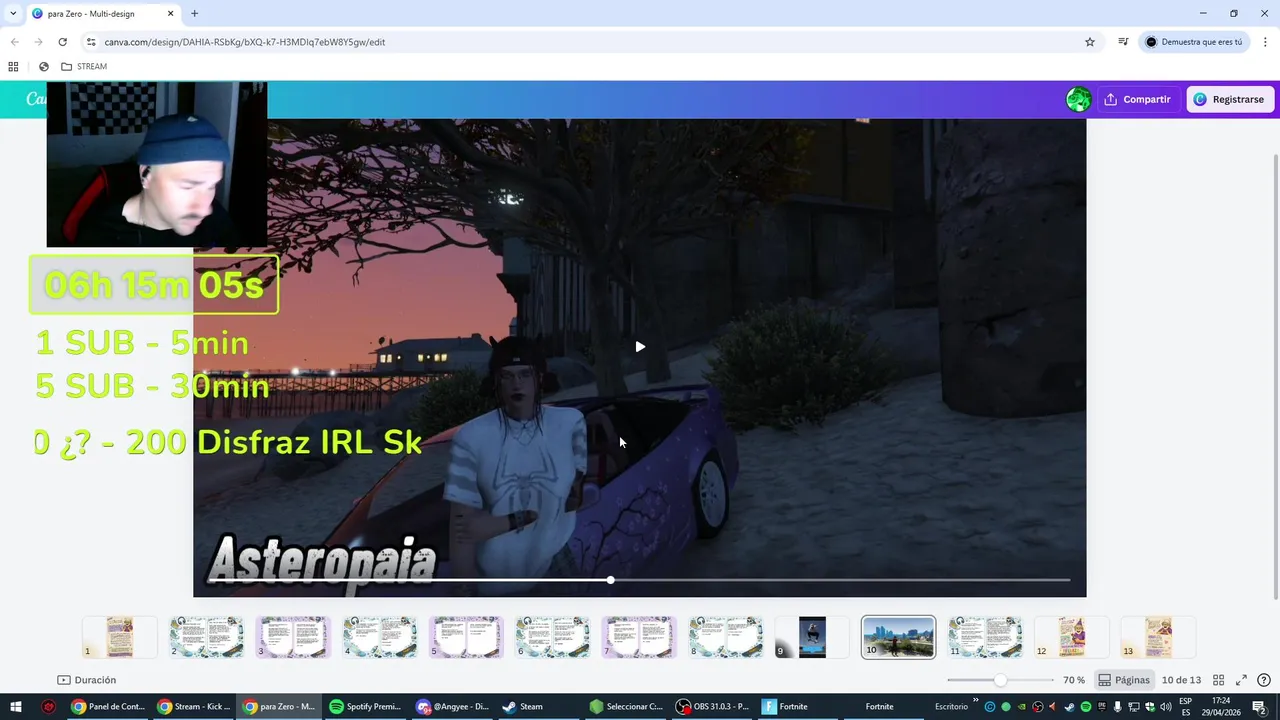Viewport: 1280px width, 720px height.
Task: Open the green user avatar icon
Action: pos(1078,99)
